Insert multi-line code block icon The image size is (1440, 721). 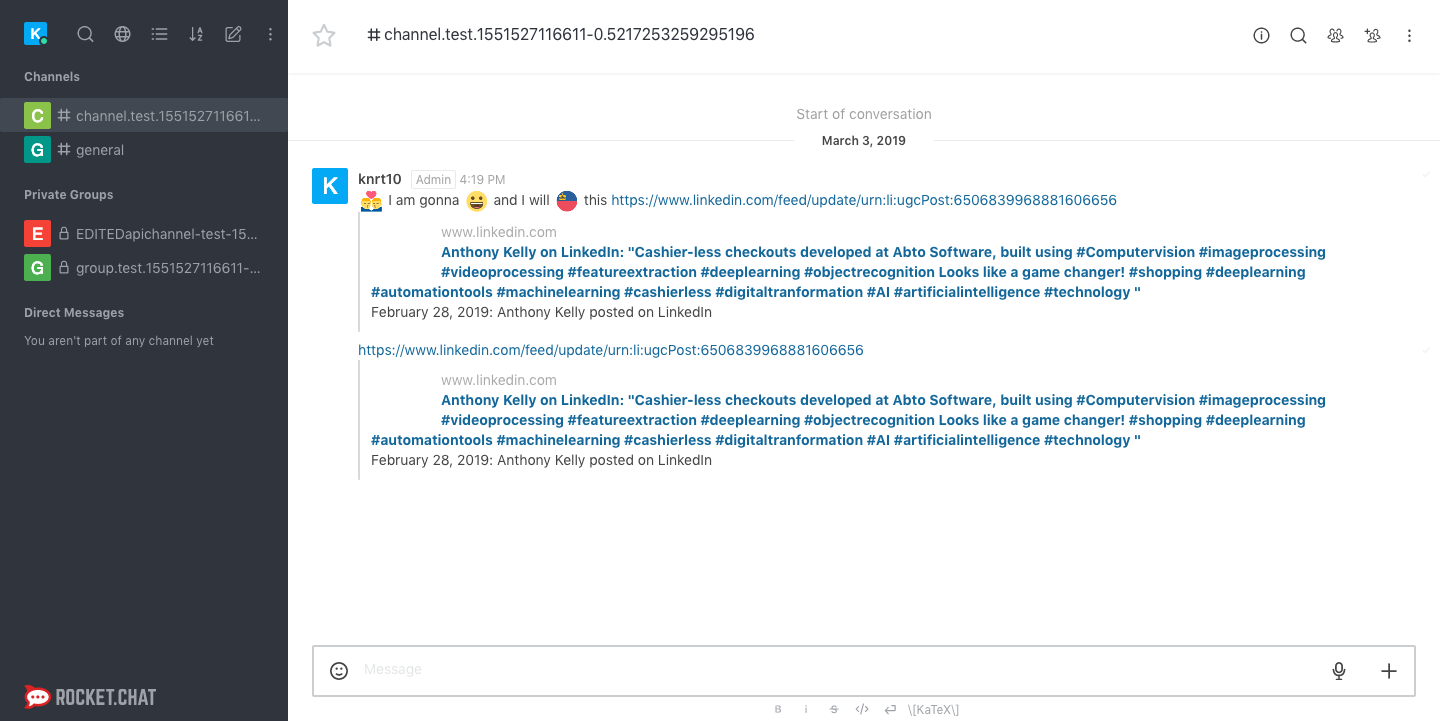click(x=890, y=709)
